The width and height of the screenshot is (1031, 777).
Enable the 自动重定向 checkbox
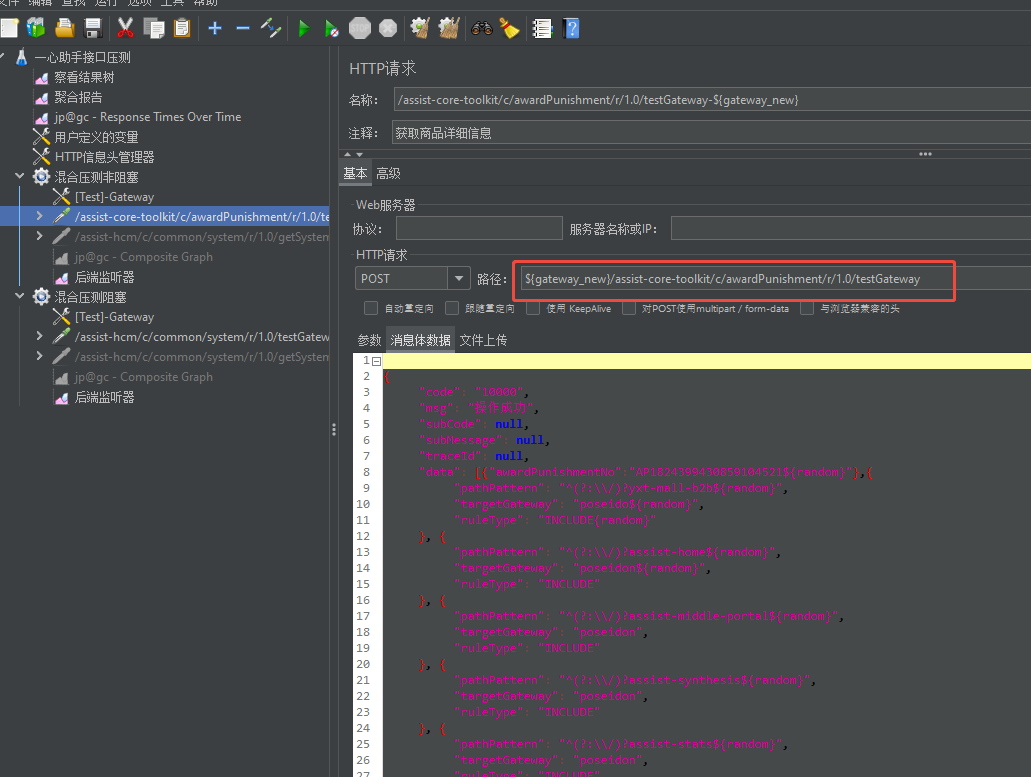point(371,309)
